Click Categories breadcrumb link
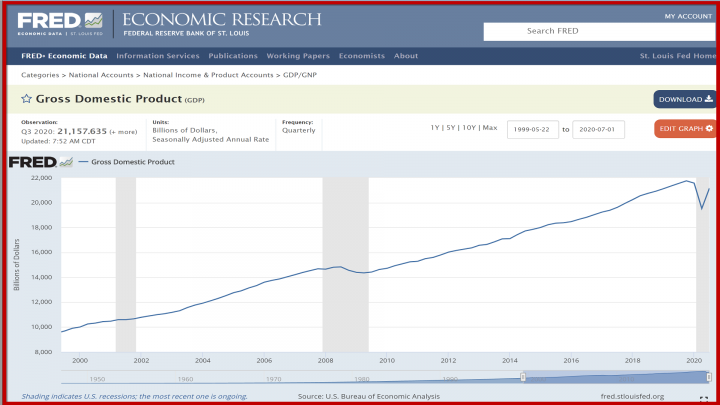 [40, 75]
